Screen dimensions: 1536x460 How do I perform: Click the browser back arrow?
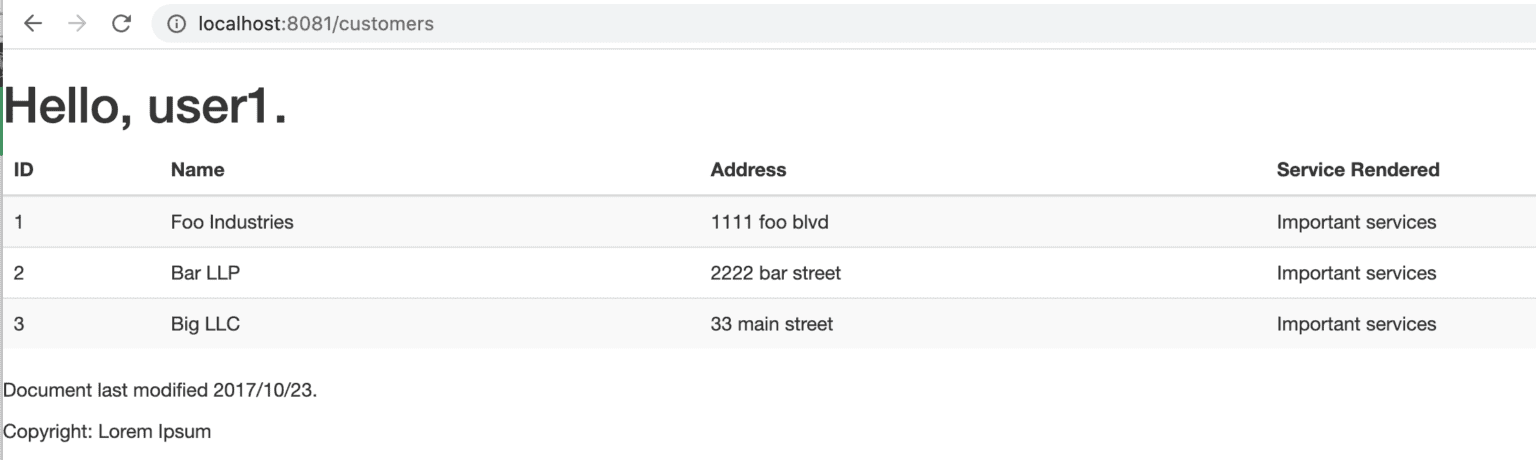(x=33, y=24)
